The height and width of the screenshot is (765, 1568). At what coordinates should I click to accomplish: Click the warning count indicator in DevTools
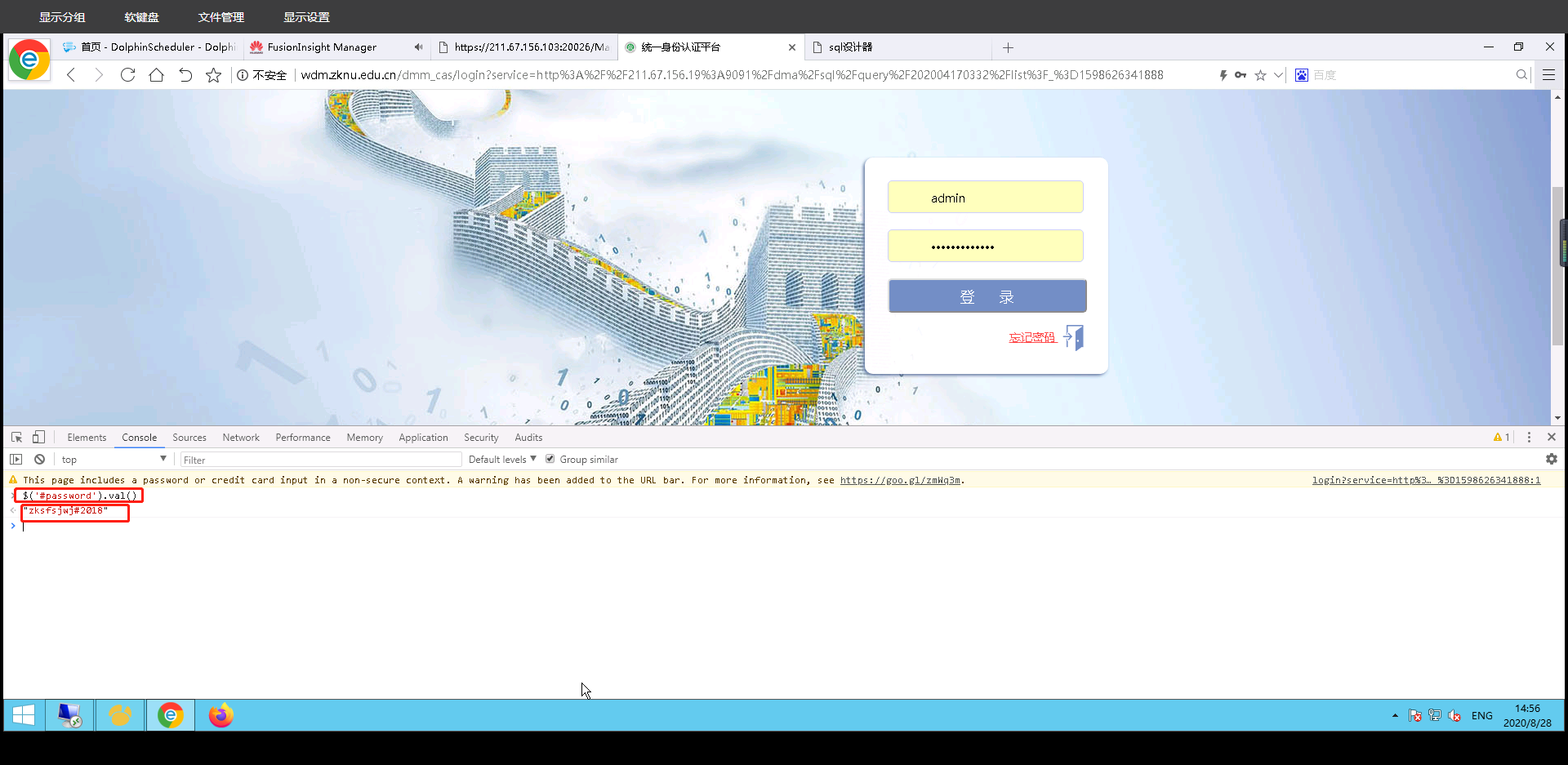[x=1501, y=438]
